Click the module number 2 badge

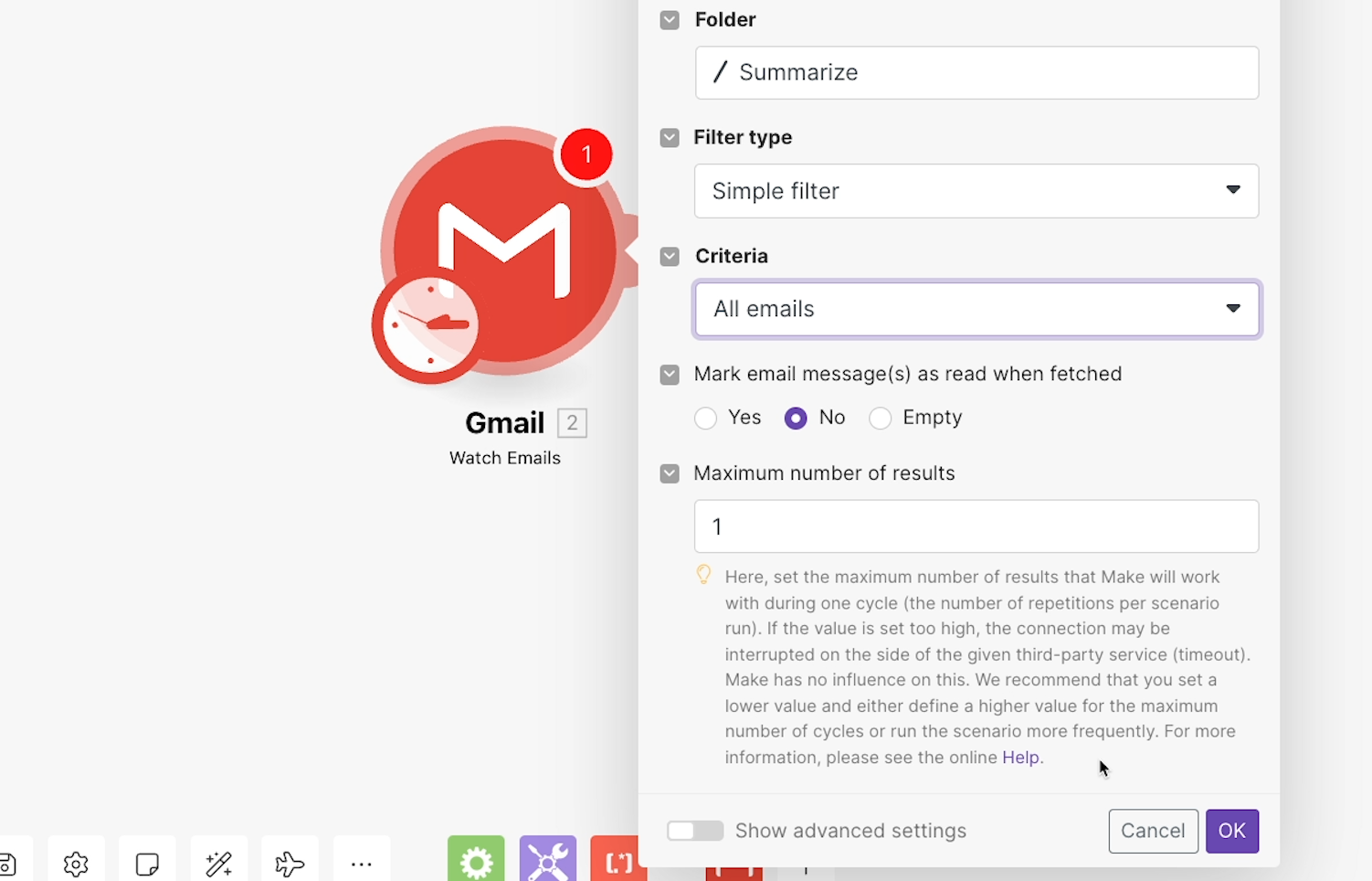(572, 423)
